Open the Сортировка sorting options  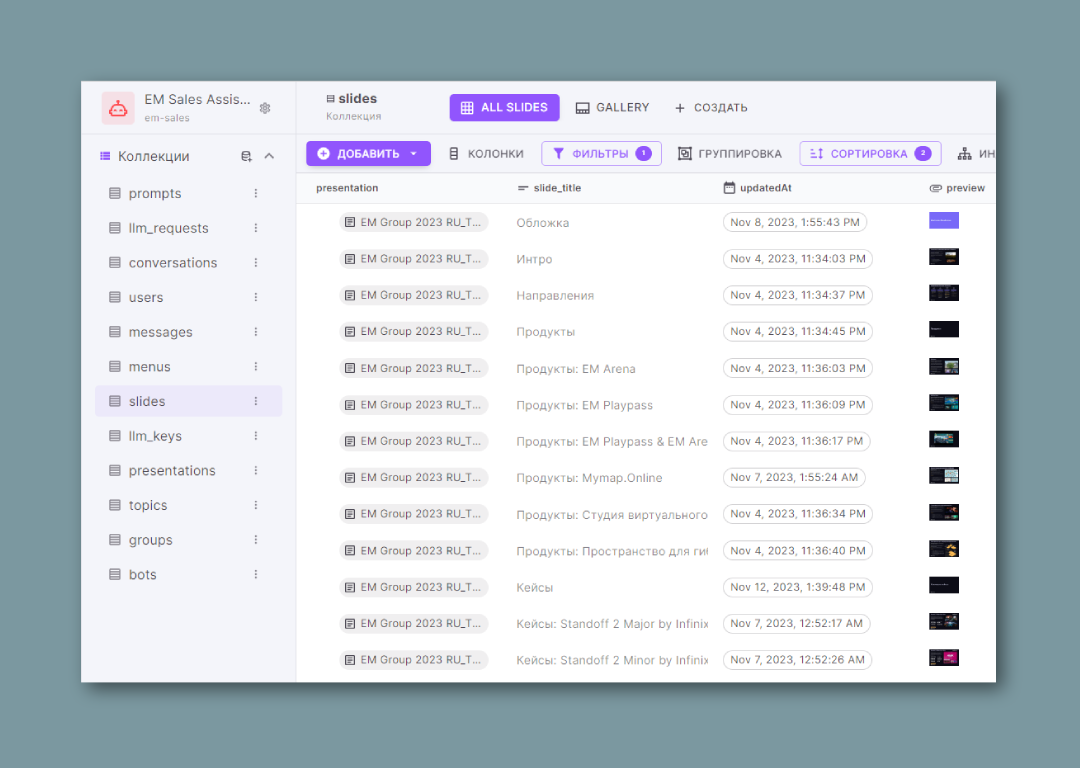coord(869,154)
